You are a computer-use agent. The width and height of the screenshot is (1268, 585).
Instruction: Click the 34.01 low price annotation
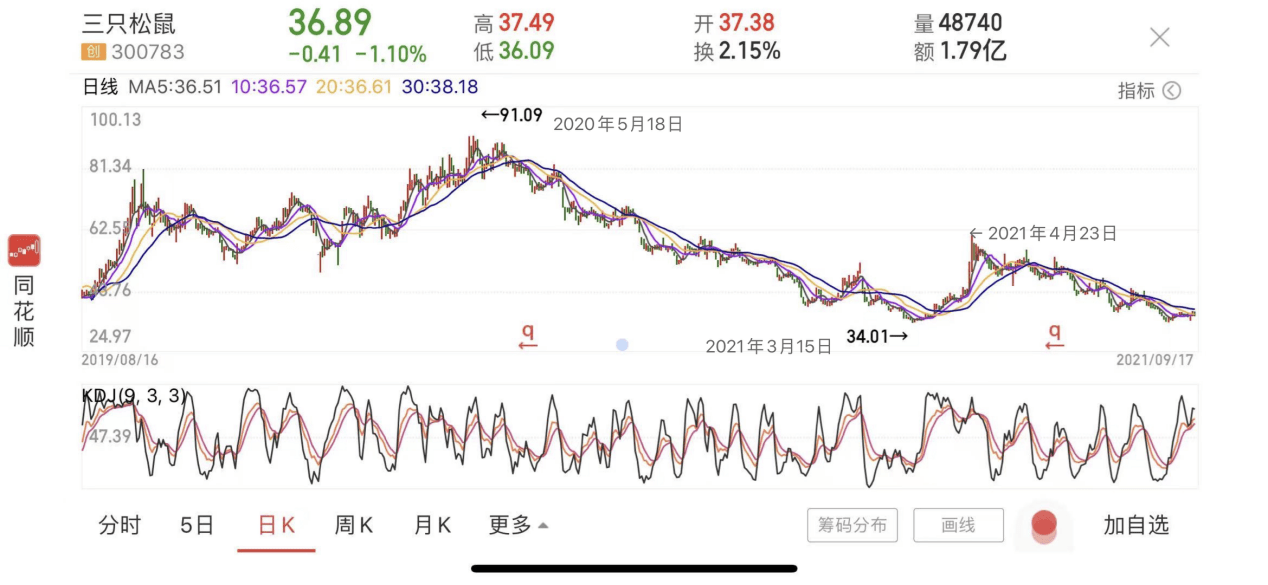point(878,336)
